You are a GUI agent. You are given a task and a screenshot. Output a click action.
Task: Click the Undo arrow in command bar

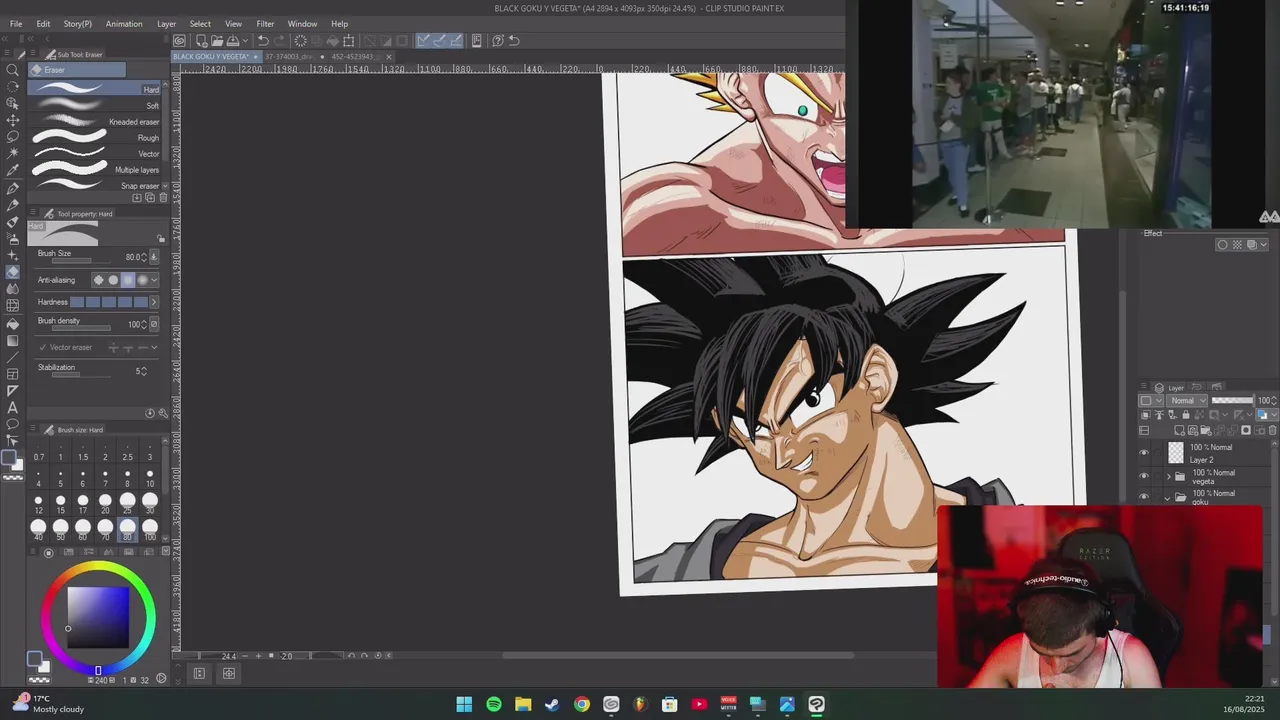[x=263, y=41]
